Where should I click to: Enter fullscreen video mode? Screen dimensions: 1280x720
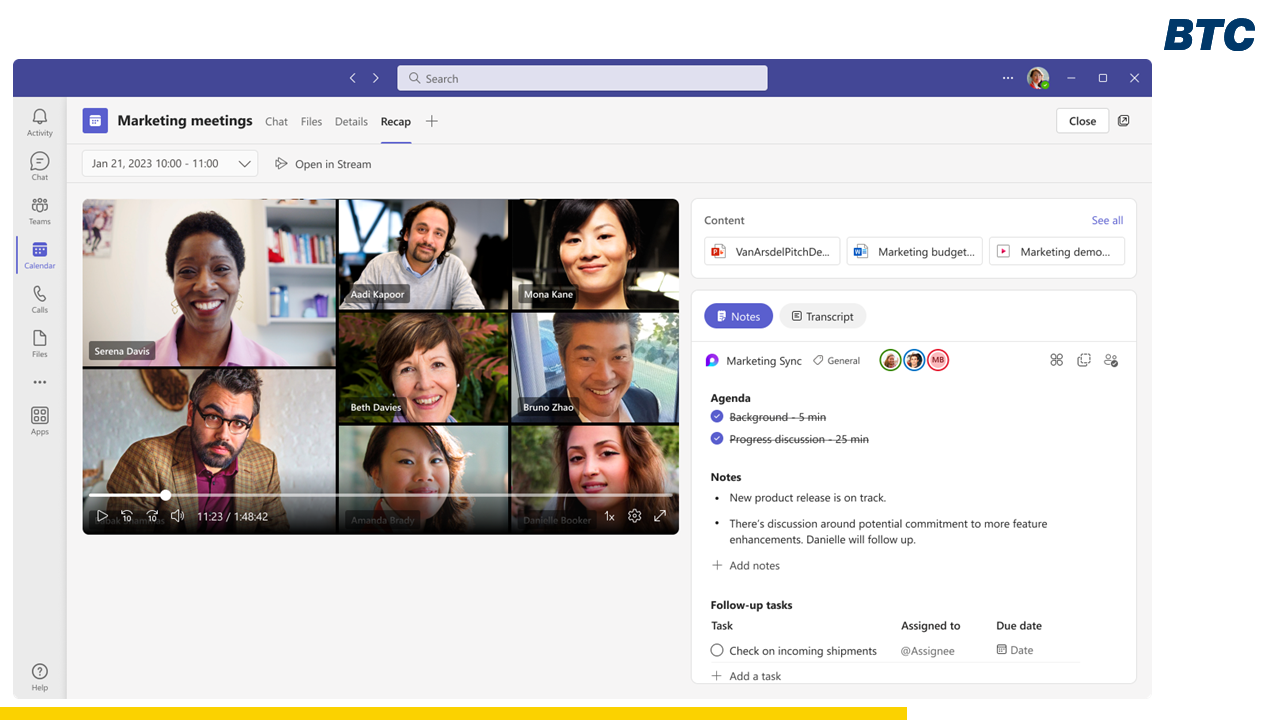coord(660,516)
